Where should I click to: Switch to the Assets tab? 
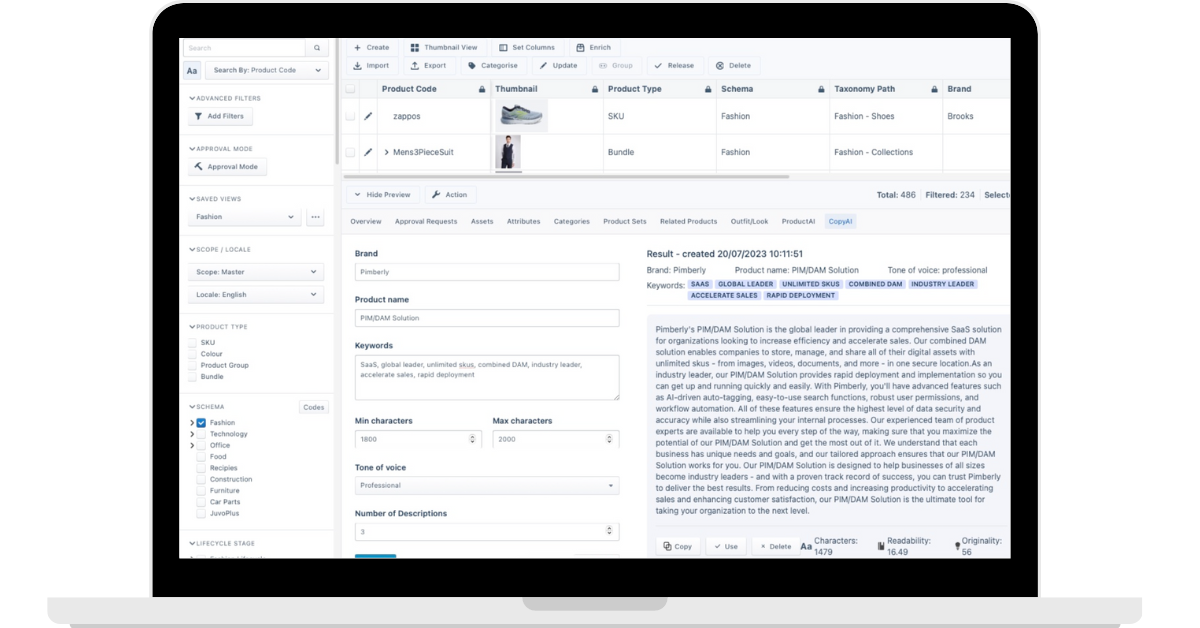pos(482,222)
